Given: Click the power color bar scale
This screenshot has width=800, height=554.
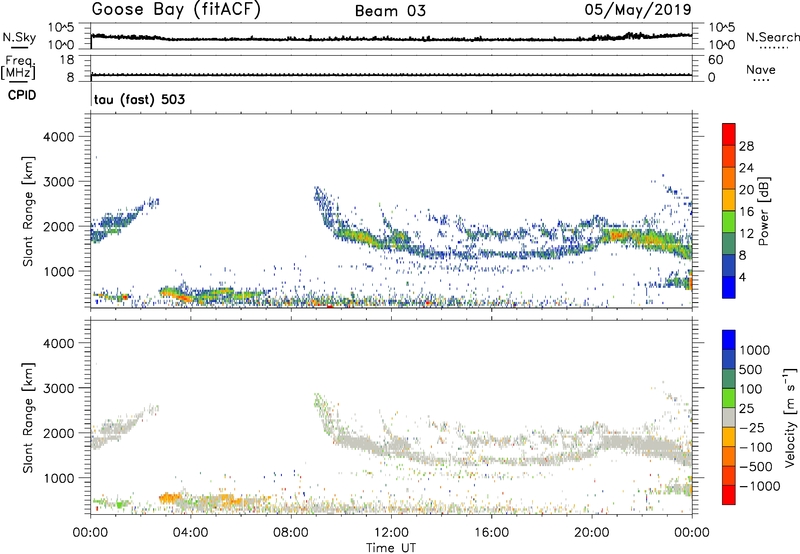Looking at the screenshot, I should (x=729, y=211).
